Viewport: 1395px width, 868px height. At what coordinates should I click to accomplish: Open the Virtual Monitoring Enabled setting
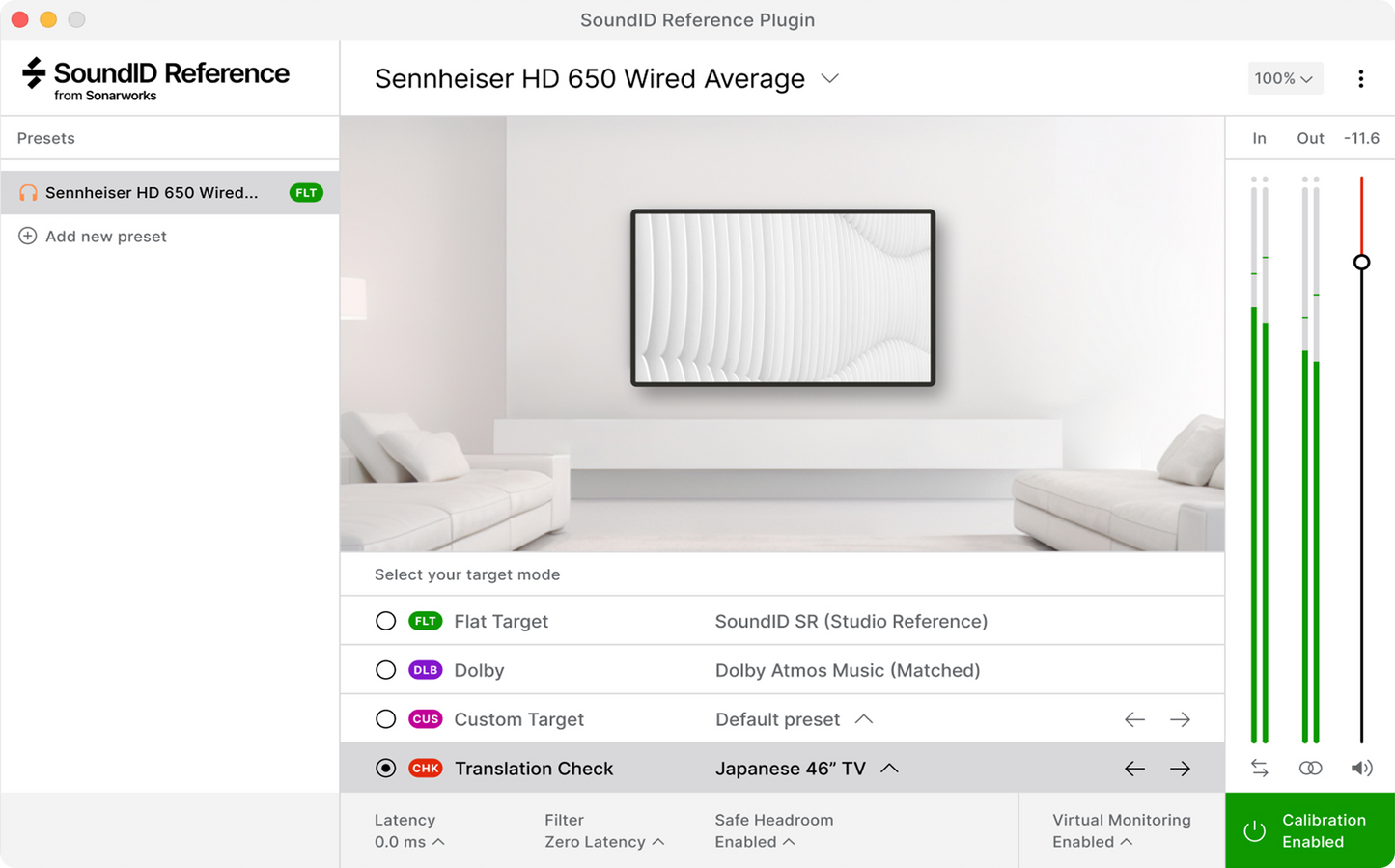[x=1121, y=830]
